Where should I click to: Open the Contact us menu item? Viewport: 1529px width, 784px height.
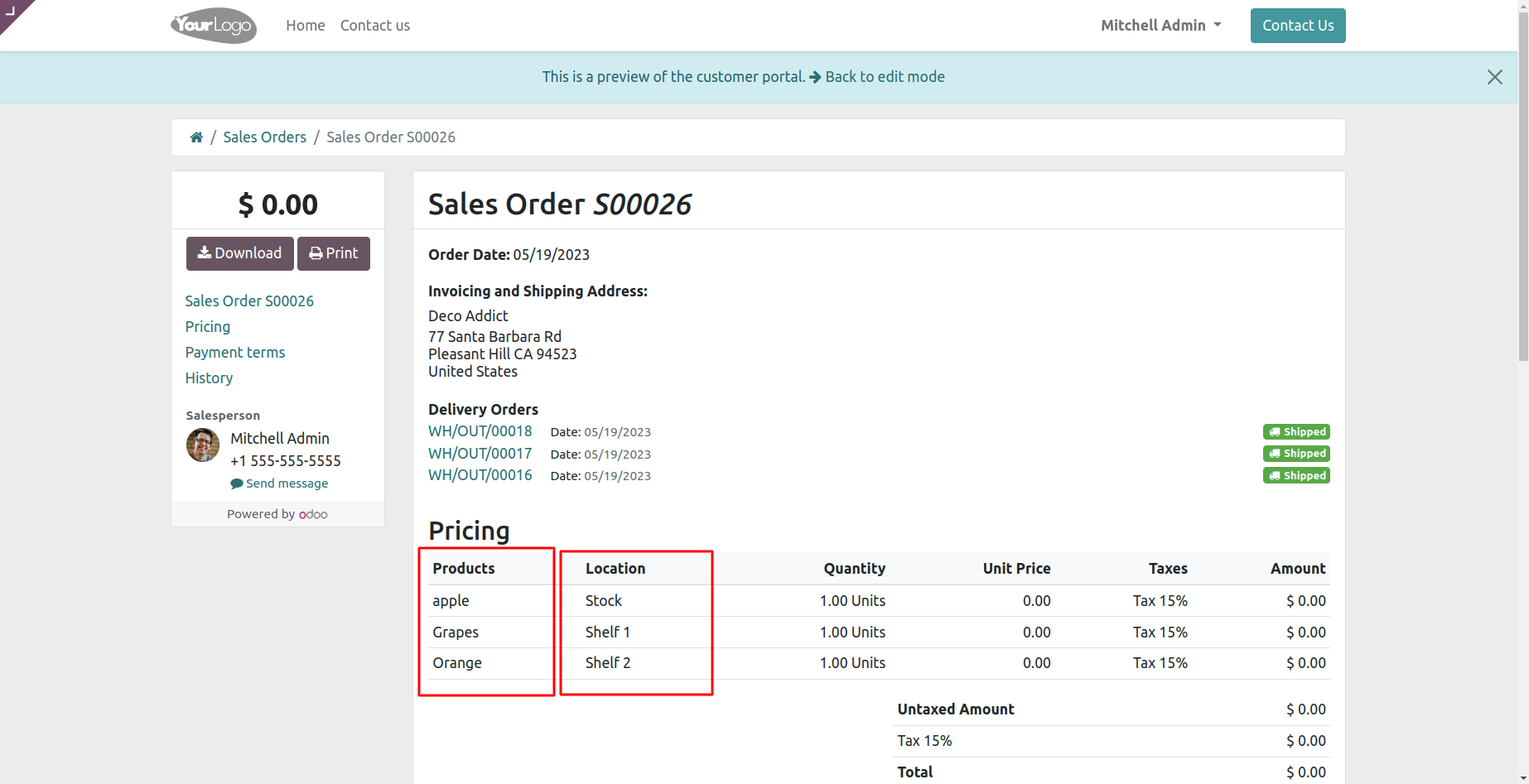click(375, 26)
